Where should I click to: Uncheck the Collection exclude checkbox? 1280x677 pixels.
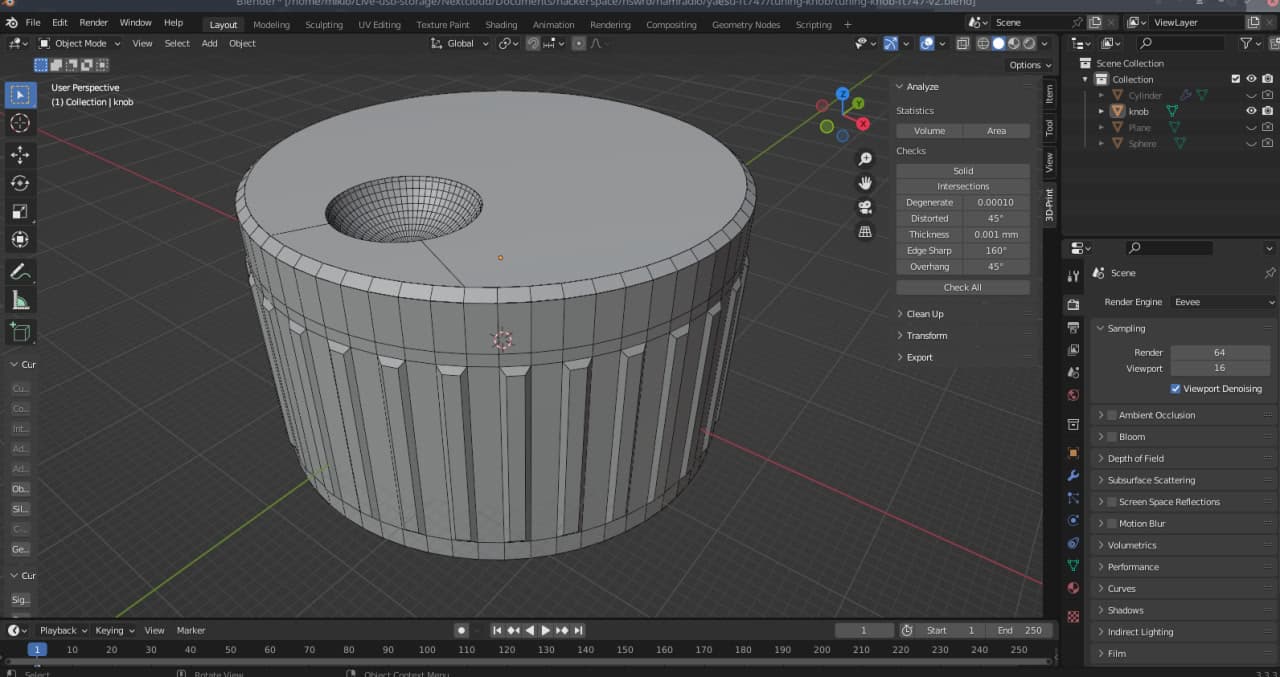click(x=1235, y=79)
